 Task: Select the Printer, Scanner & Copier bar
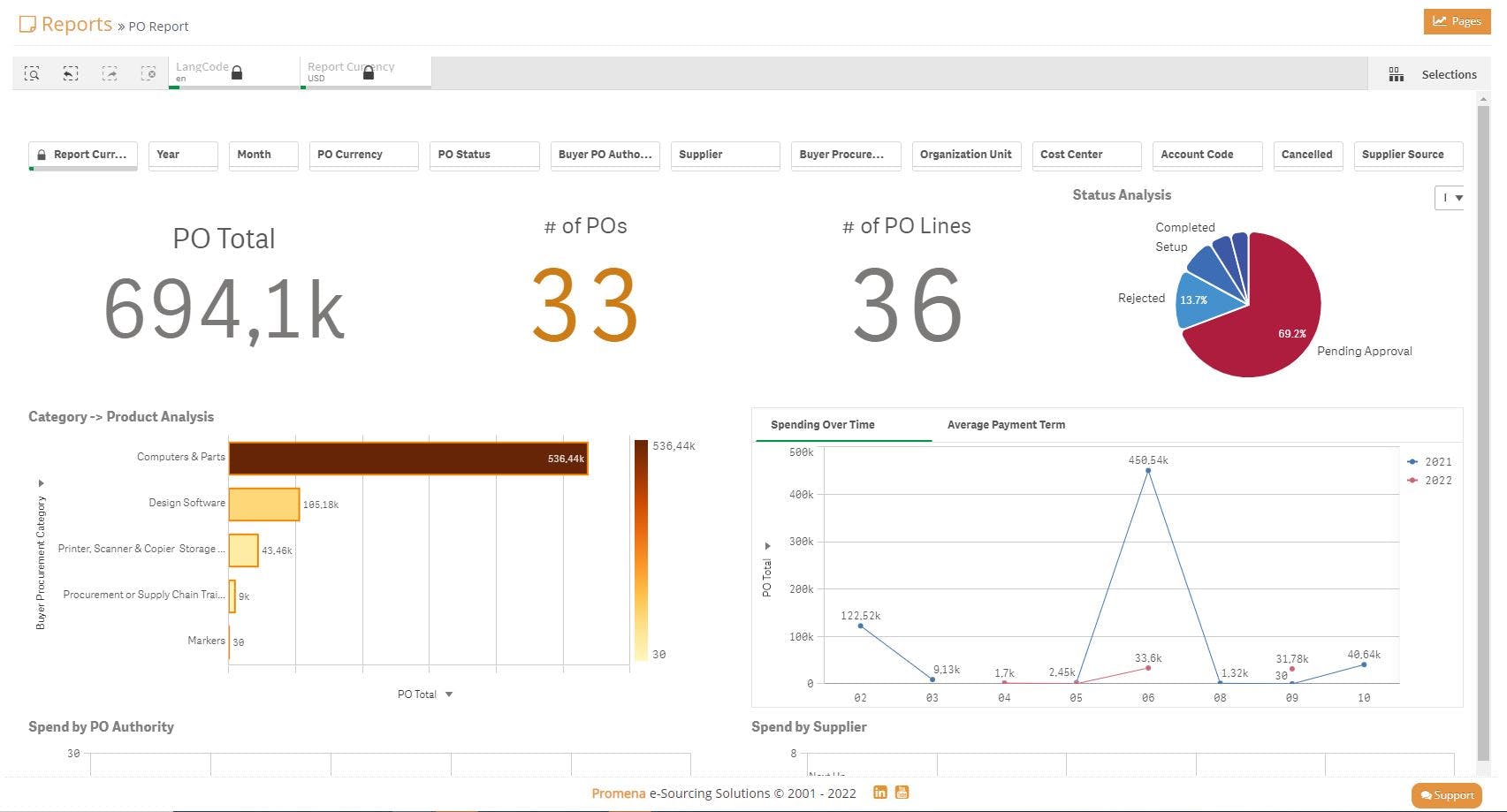coord(243,550)
